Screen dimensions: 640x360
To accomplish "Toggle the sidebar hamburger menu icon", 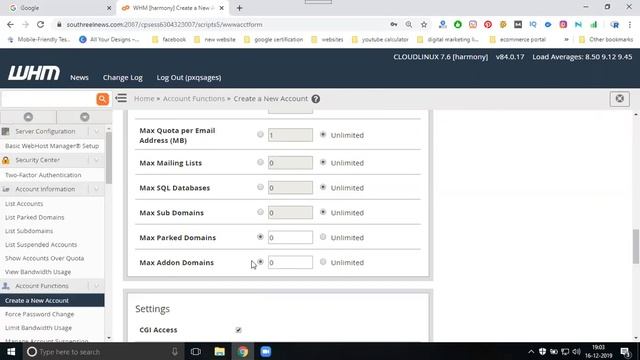I will point(121,98).
